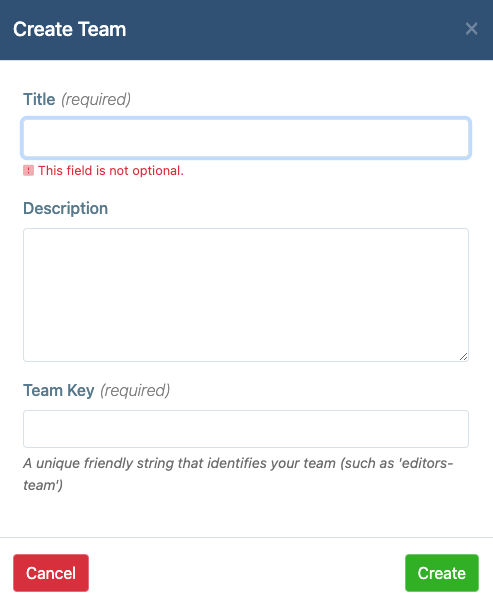The image size is (493, 605).
Task: Click "This field is not optional." error message
Action: click(x=111, y=171)
